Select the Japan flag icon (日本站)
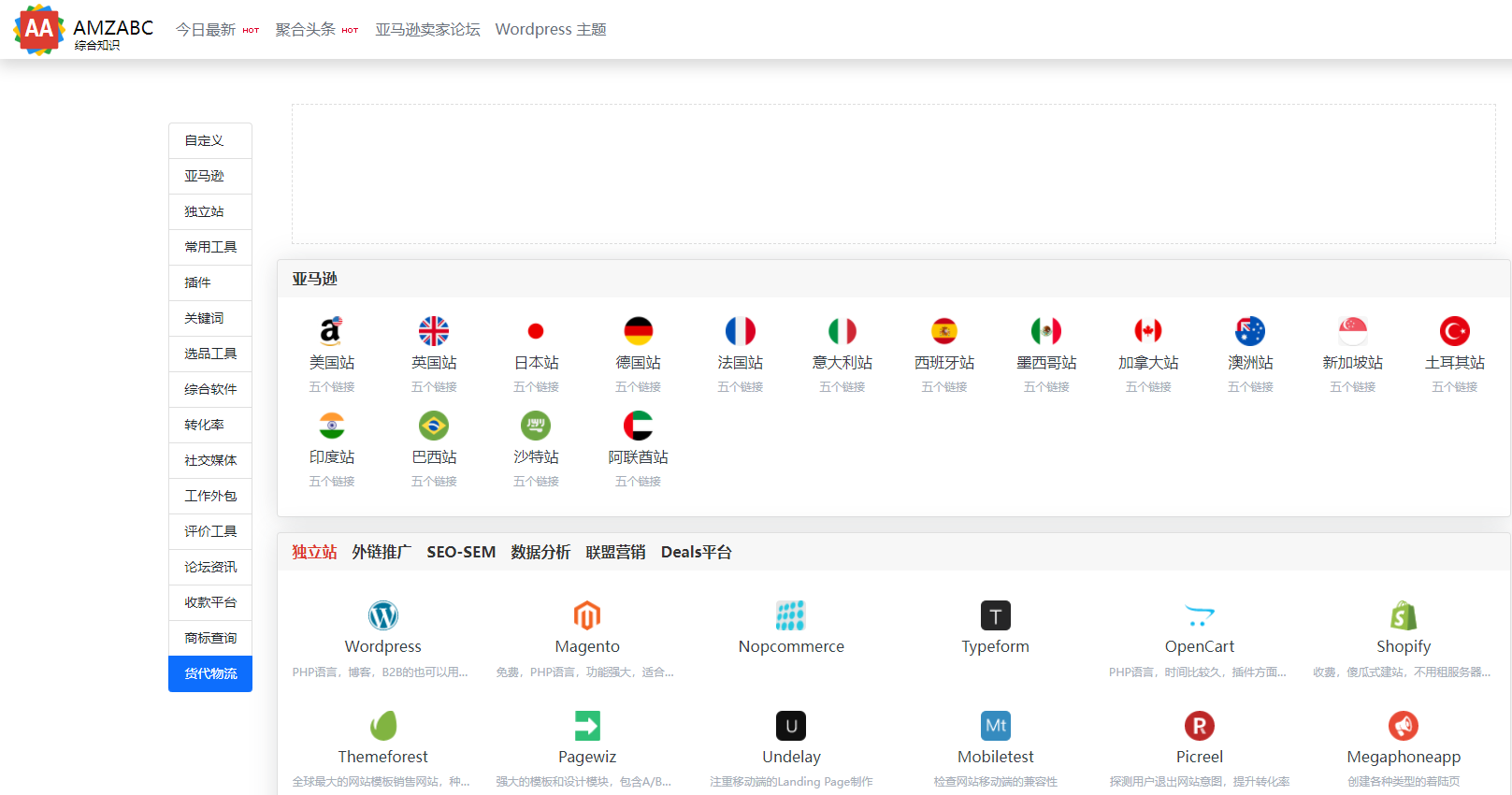 coord(536,331)
